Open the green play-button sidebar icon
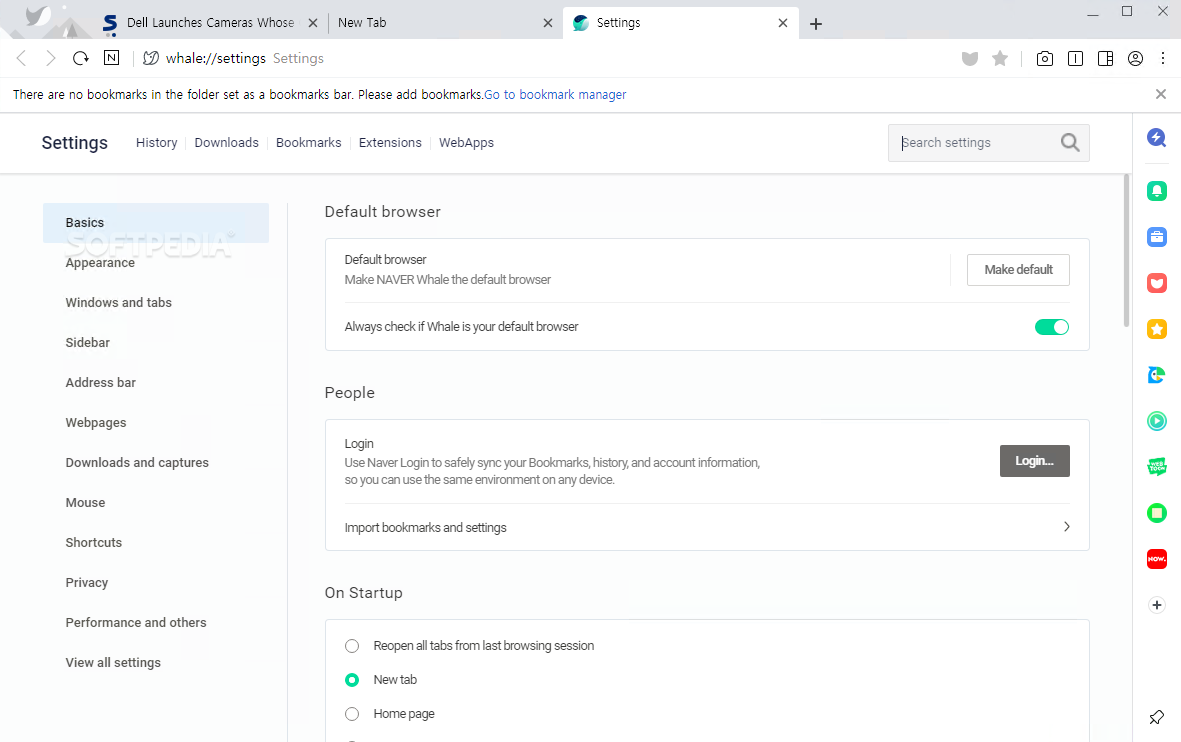This screenshot has width=1181, height=742. 1157,420
